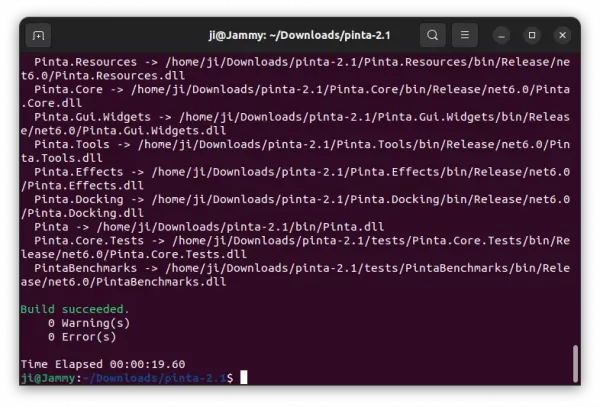Open the terminal search tool
Image resolution: width=600 pixels, height=407 pixels.
[432, 35]
